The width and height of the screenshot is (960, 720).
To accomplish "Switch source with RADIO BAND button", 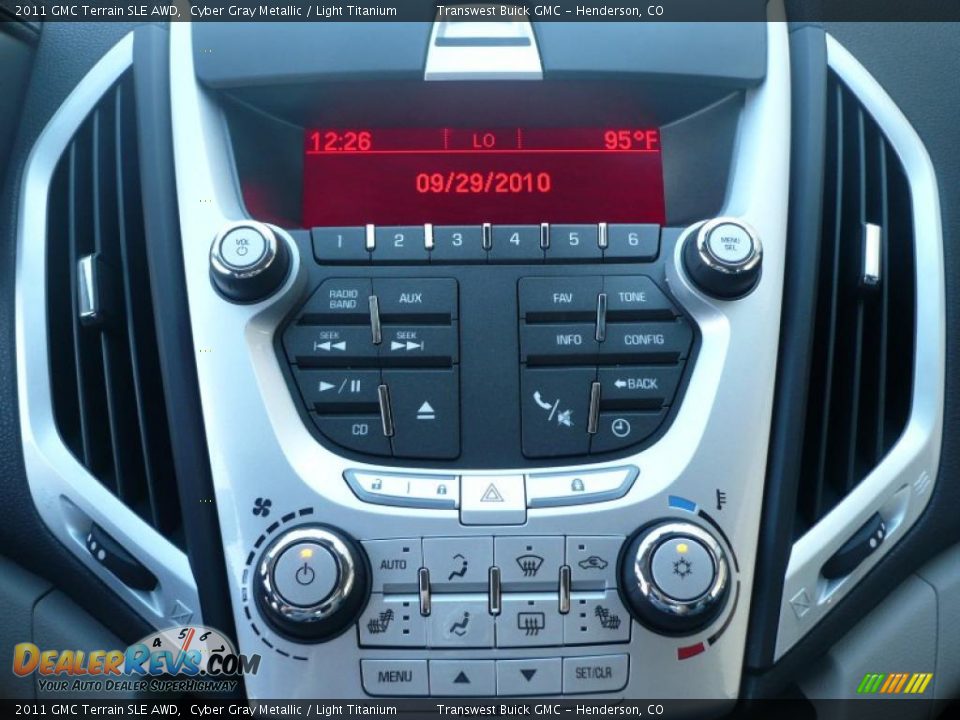I will click(x=338, y=300).
